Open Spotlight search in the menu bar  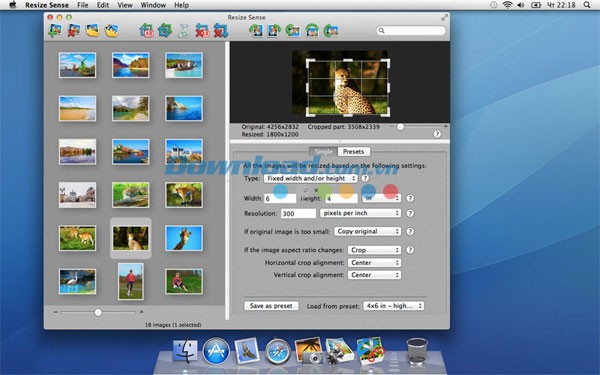click(587, 5)
